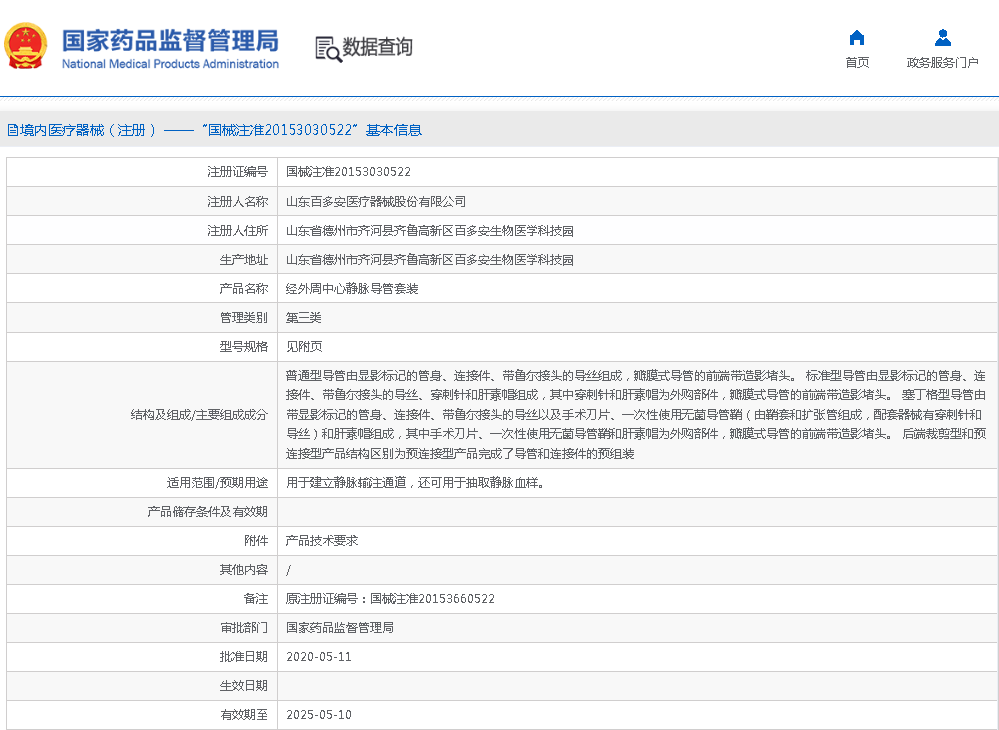The image size is (999, 730).
Task: Click the 生产地址 row label
Action: point(243,260)
